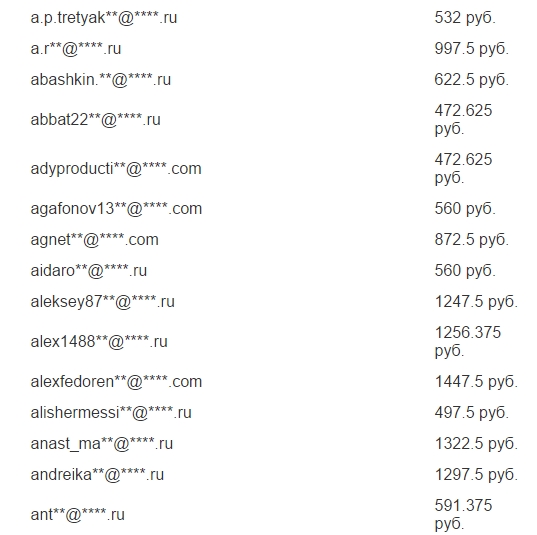Select alex1488**@****.ru email row
The image size is (537, 535).
(x=99, y=342)
